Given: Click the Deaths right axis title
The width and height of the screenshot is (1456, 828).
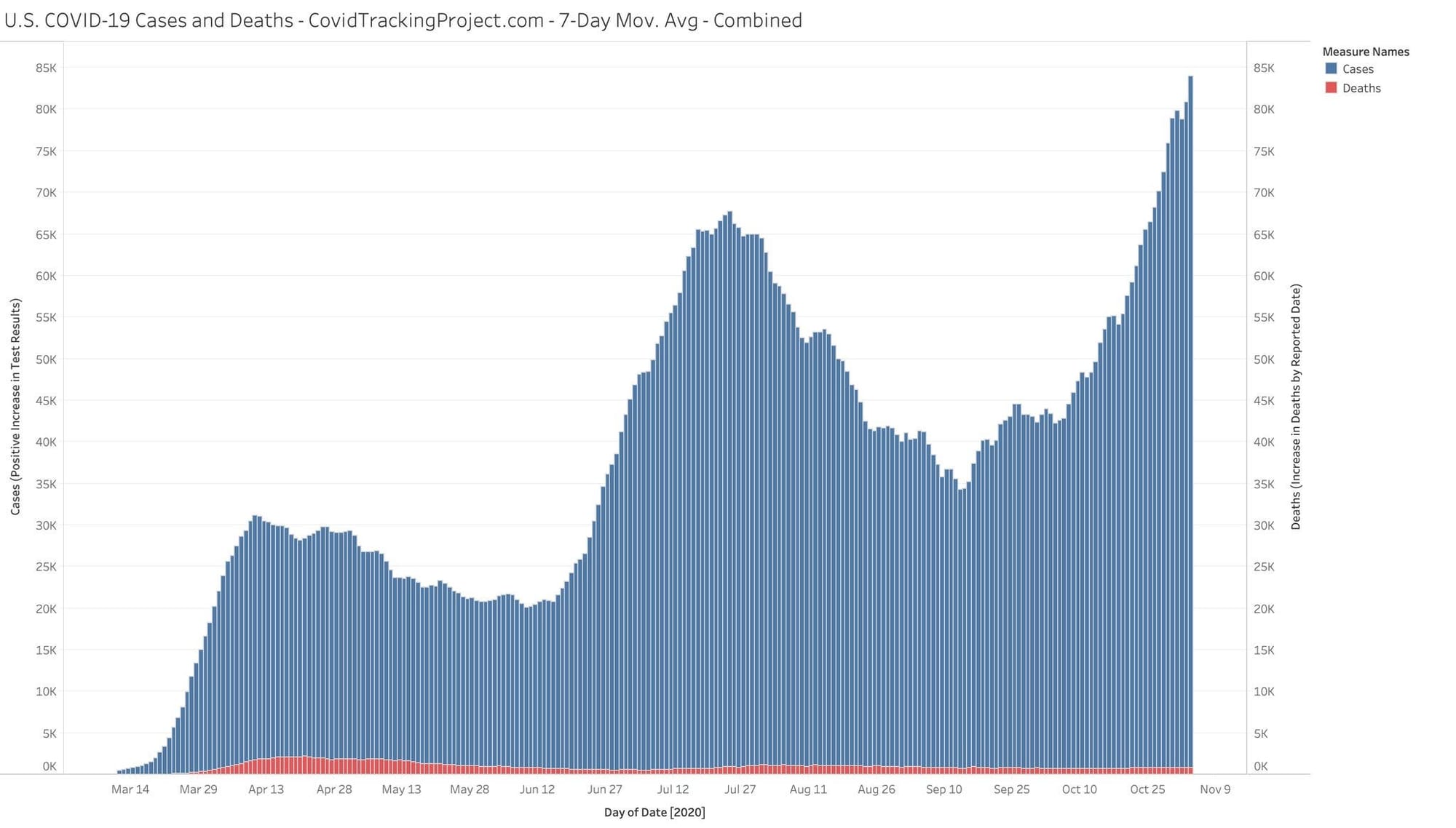Looking at the screenshot, I should (1295, 407).
